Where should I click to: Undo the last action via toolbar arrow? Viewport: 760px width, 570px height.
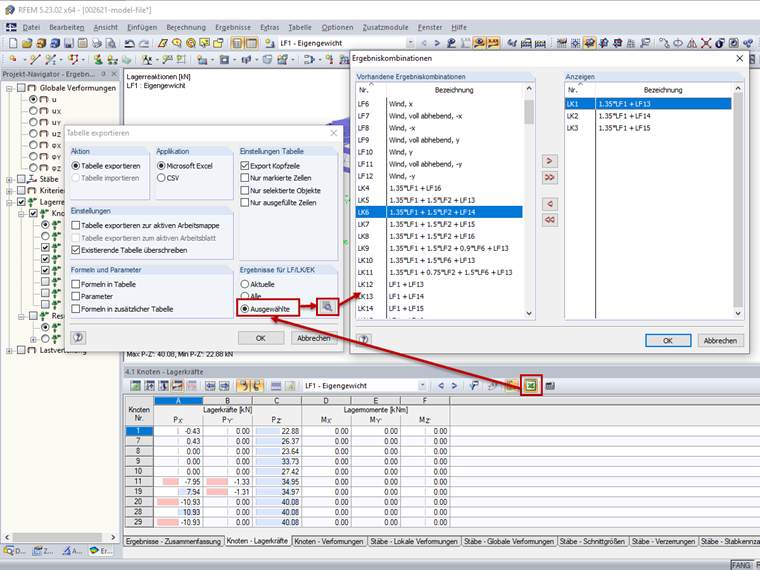(x=129, y=43)
